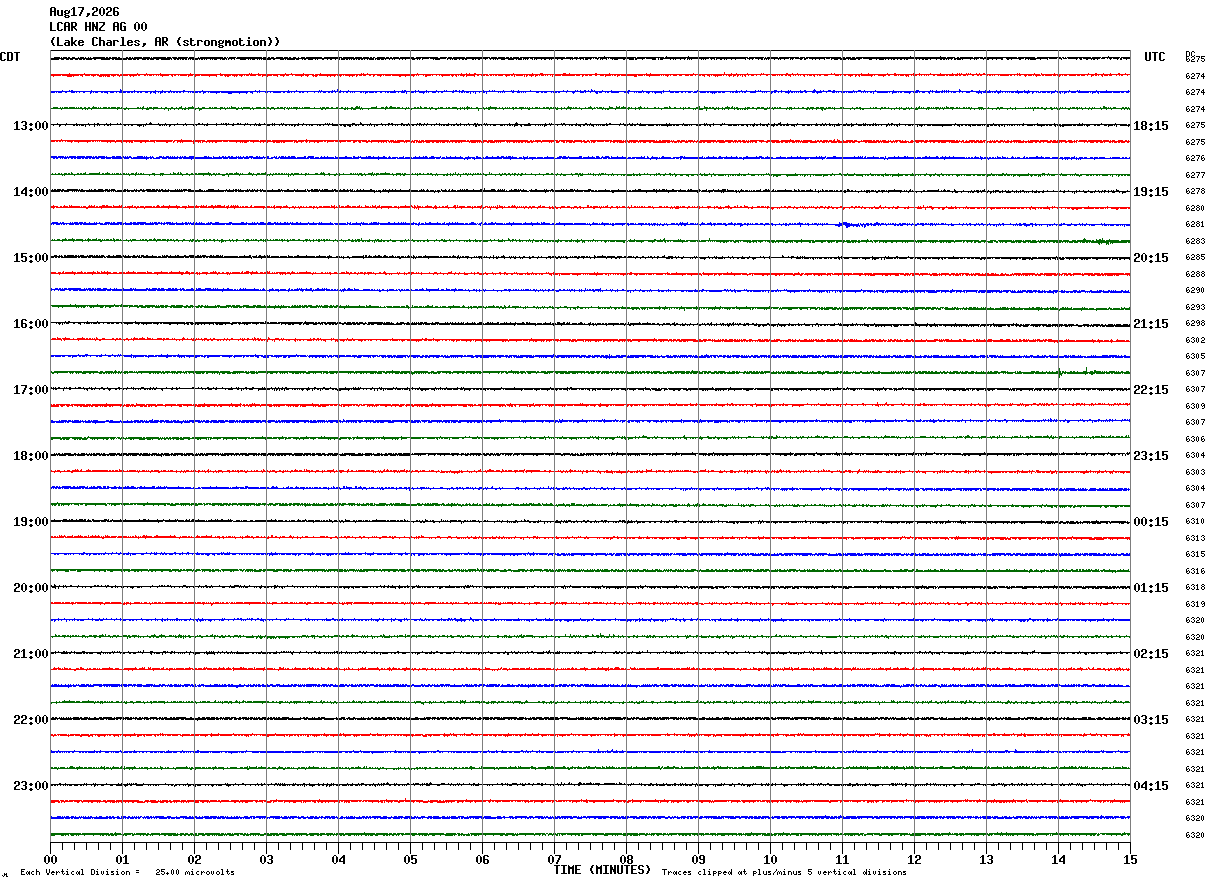Click the Aug17,2026 date header
The height and width of the screenshot is (886, 1210).
click(x=84, y=12)
